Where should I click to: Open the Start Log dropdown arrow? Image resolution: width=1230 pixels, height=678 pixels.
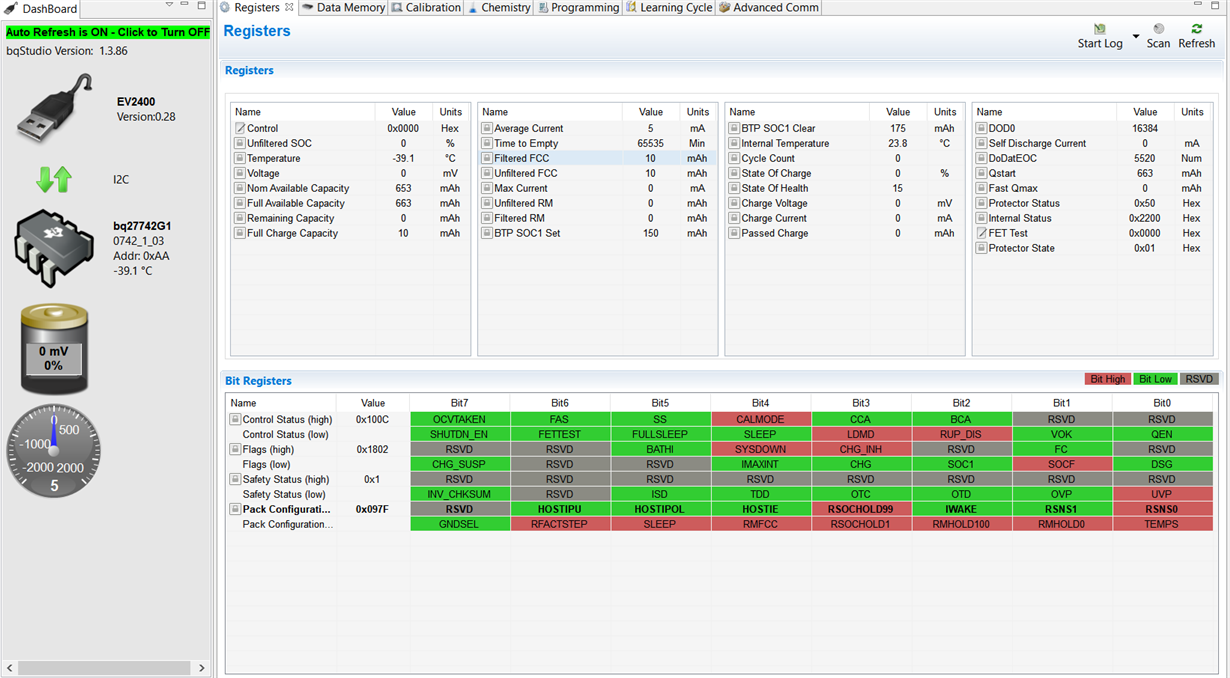coord(1136,37)
